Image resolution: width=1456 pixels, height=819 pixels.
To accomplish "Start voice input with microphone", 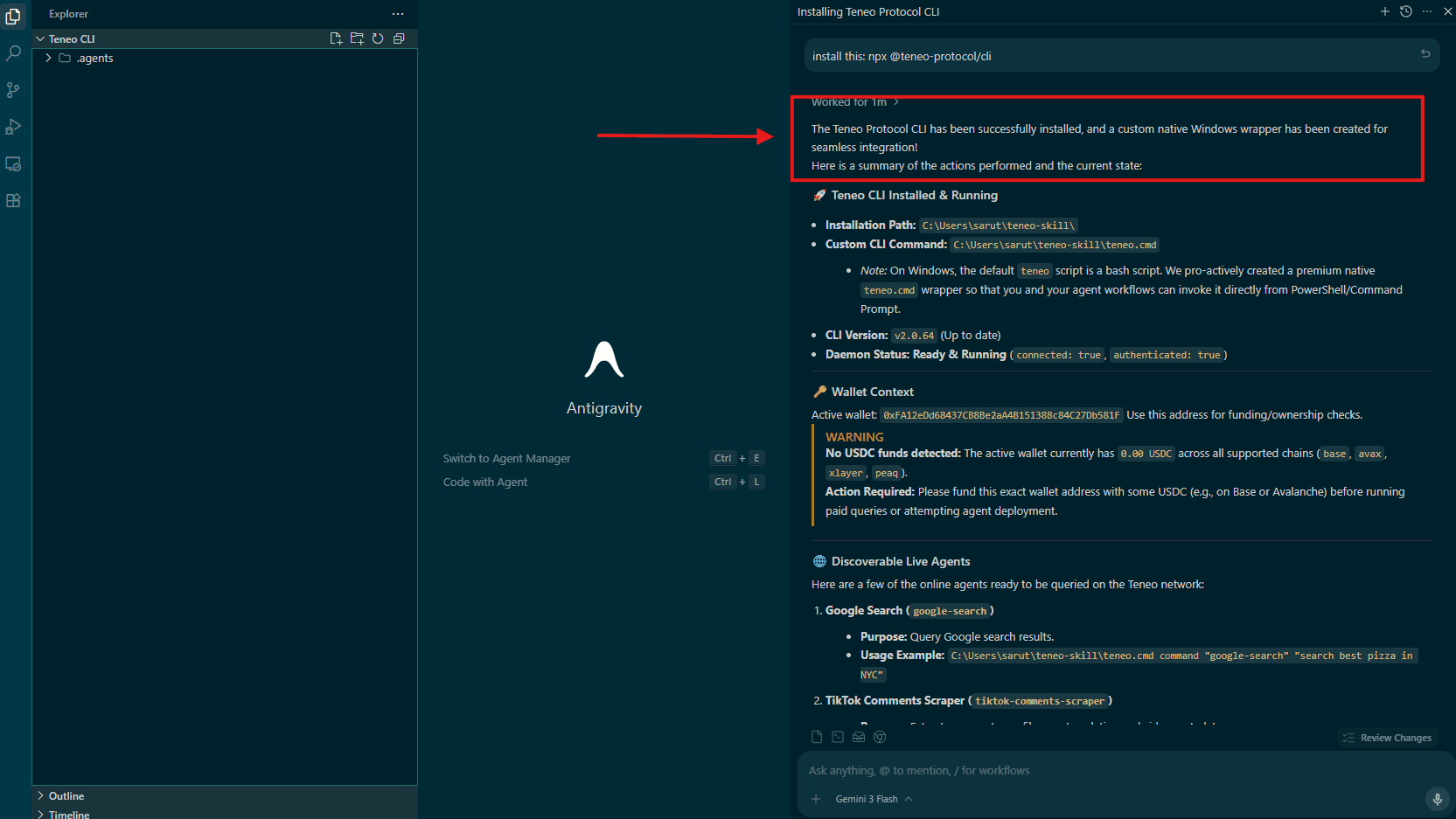I will (1437, 799).
